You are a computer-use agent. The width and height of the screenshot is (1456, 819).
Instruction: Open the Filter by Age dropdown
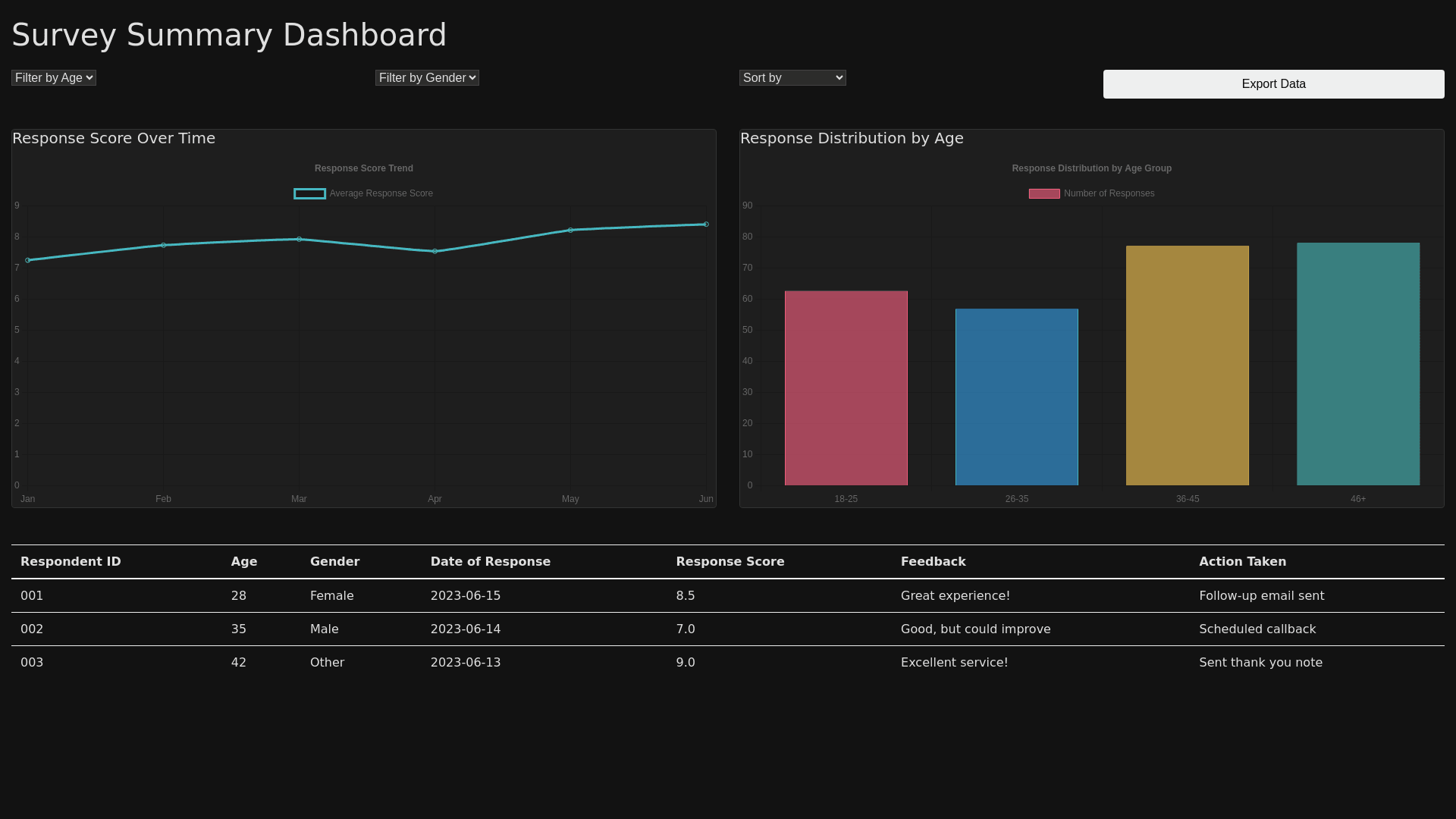tap(53, 78)
